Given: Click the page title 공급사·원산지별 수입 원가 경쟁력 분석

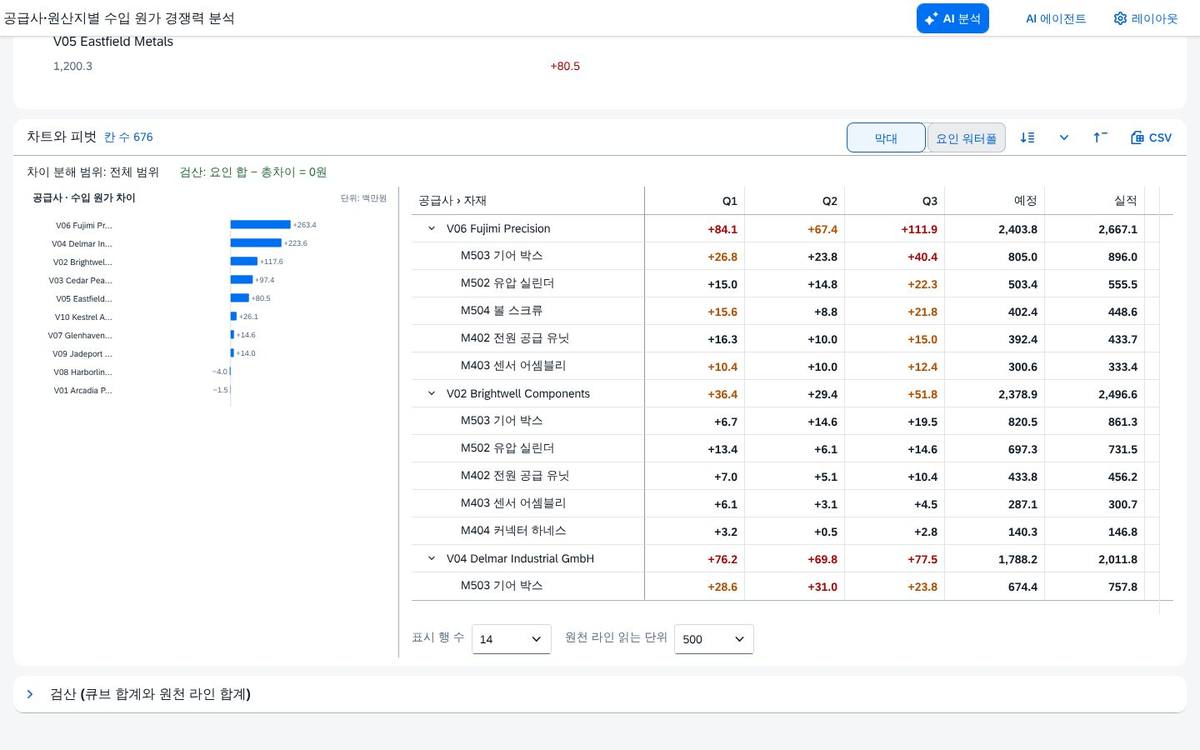Looking at the screenshot, I should pyautogui.click(x=119, y=18).
